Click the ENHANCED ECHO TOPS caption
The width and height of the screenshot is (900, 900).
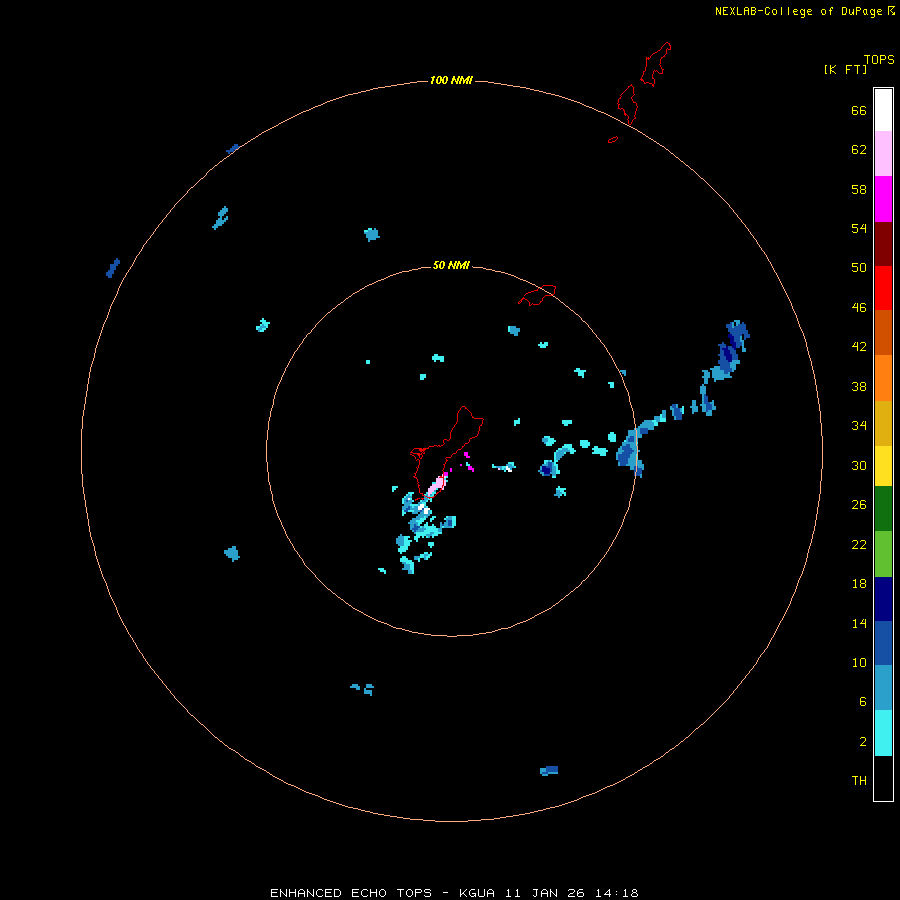351,893
